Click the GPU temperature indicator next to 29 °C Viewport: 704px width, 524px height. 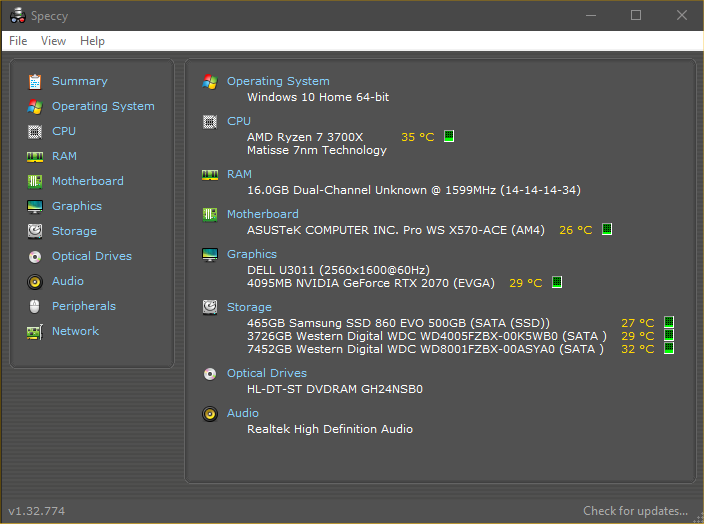[x=557, y=282]
